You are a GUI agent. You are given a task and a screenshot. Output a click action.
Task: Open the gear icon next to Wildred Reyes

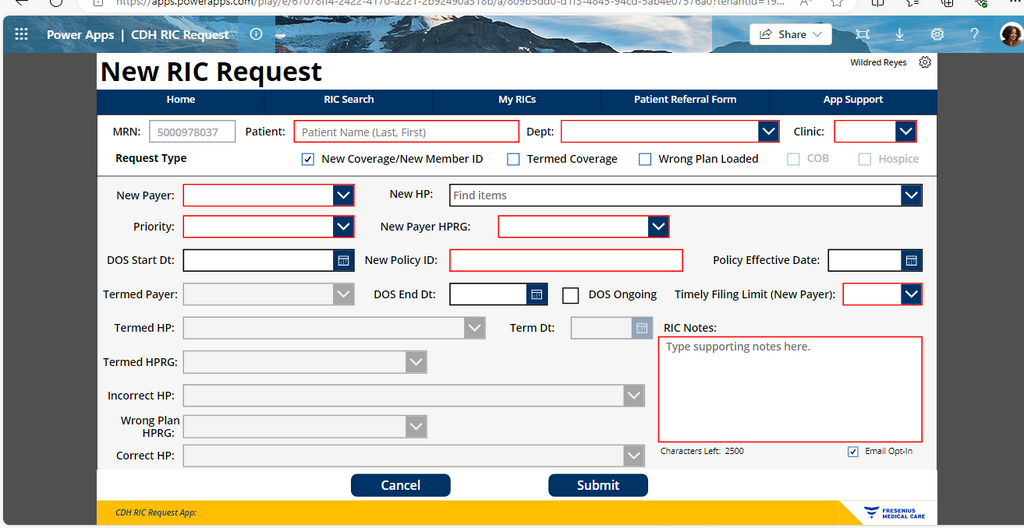coord(925,63)
